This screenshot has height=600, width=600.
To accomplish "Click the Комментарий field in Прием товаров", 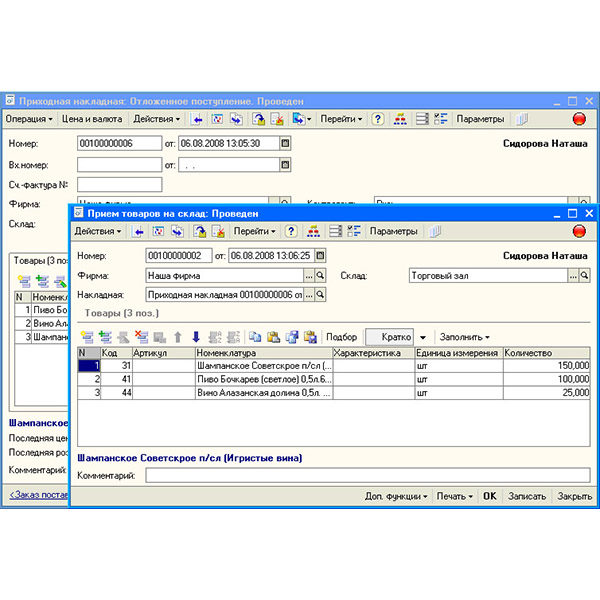I will click(368, 475).
